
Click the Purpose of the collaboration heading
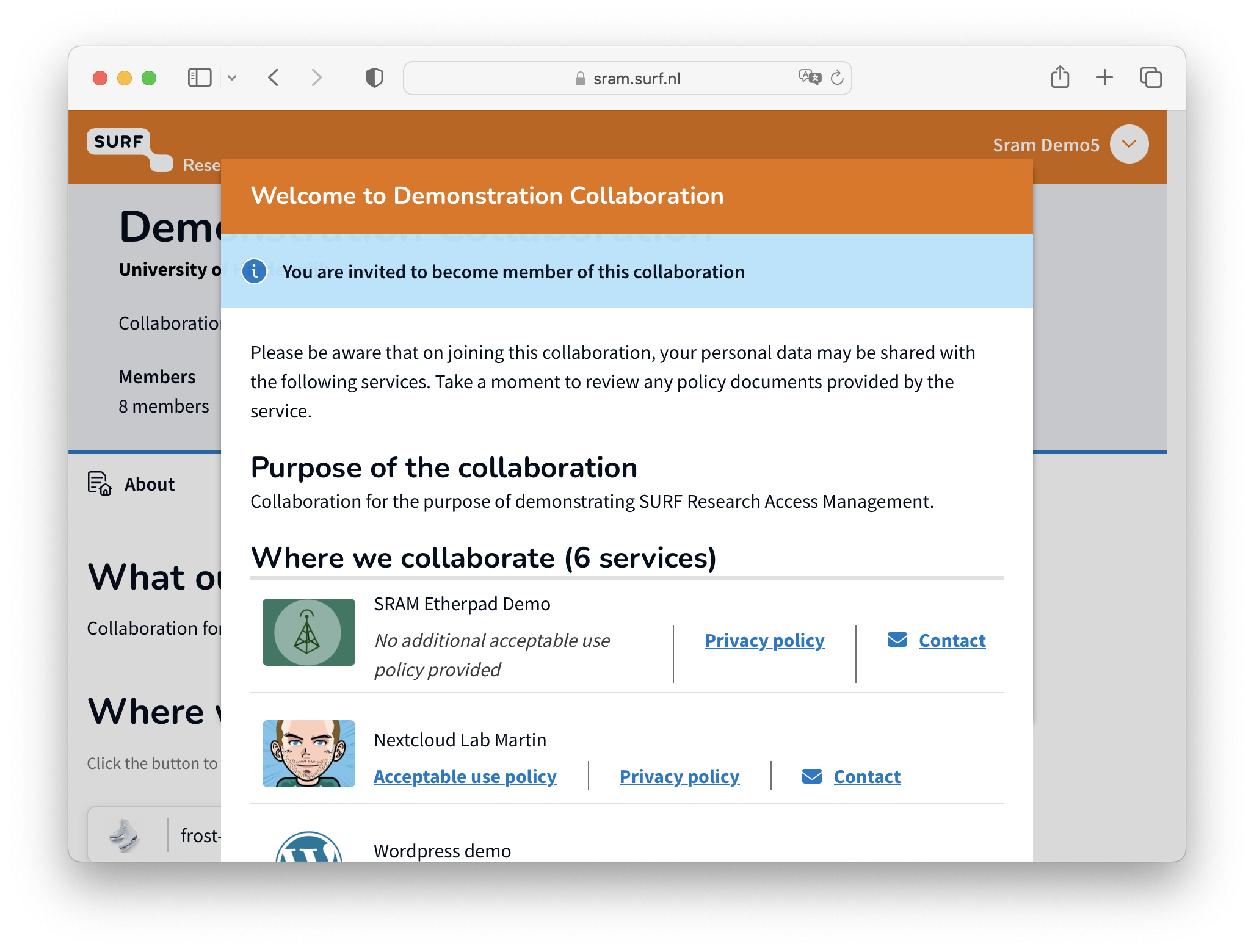click(444, 467)
